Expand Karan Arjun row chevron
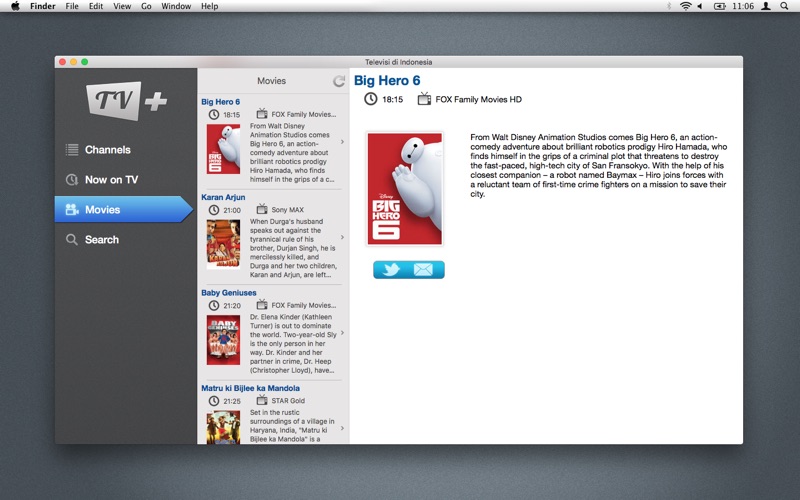The image size is (800, 500). [x=342, y=237]
